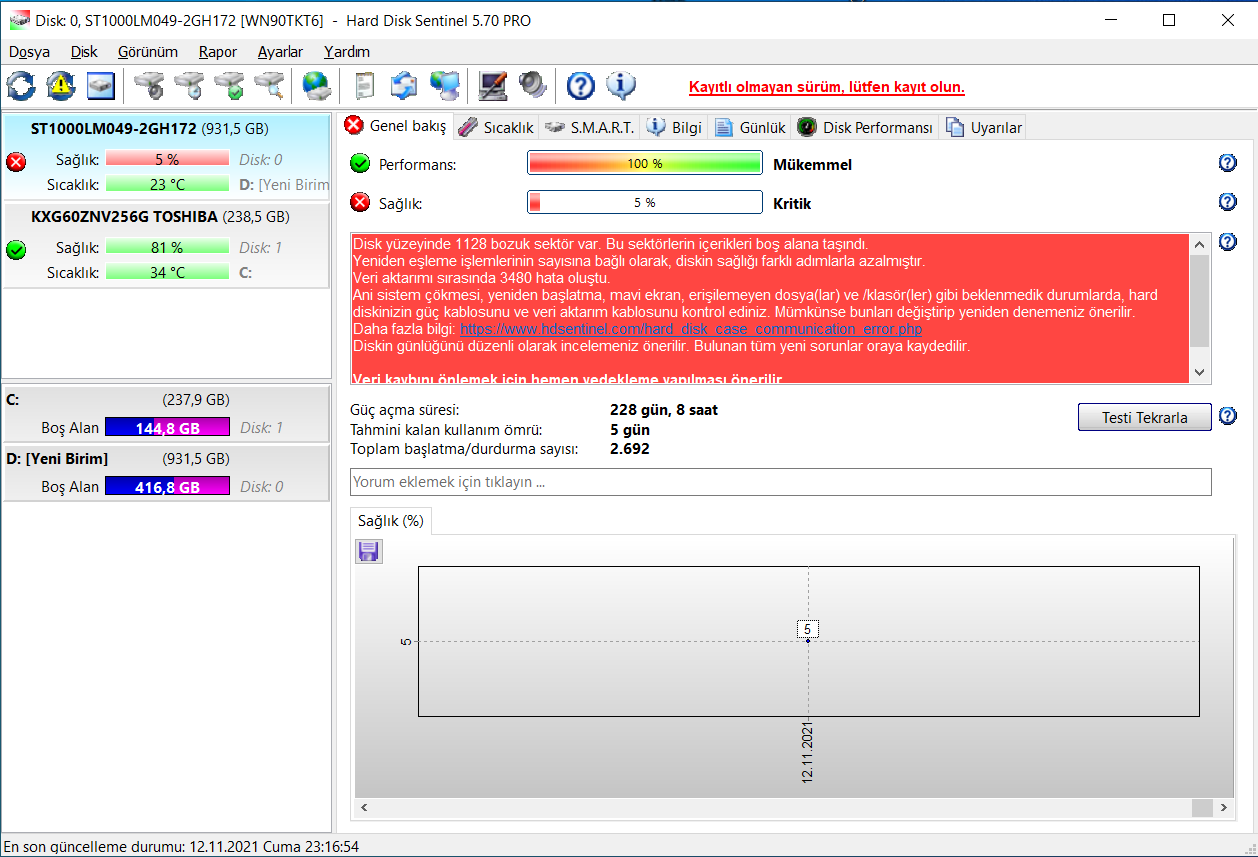This screenshot has width=1258, height=857.
Task: Click the green OK icon for TOSHIBA disk
Action: [16, 250]
